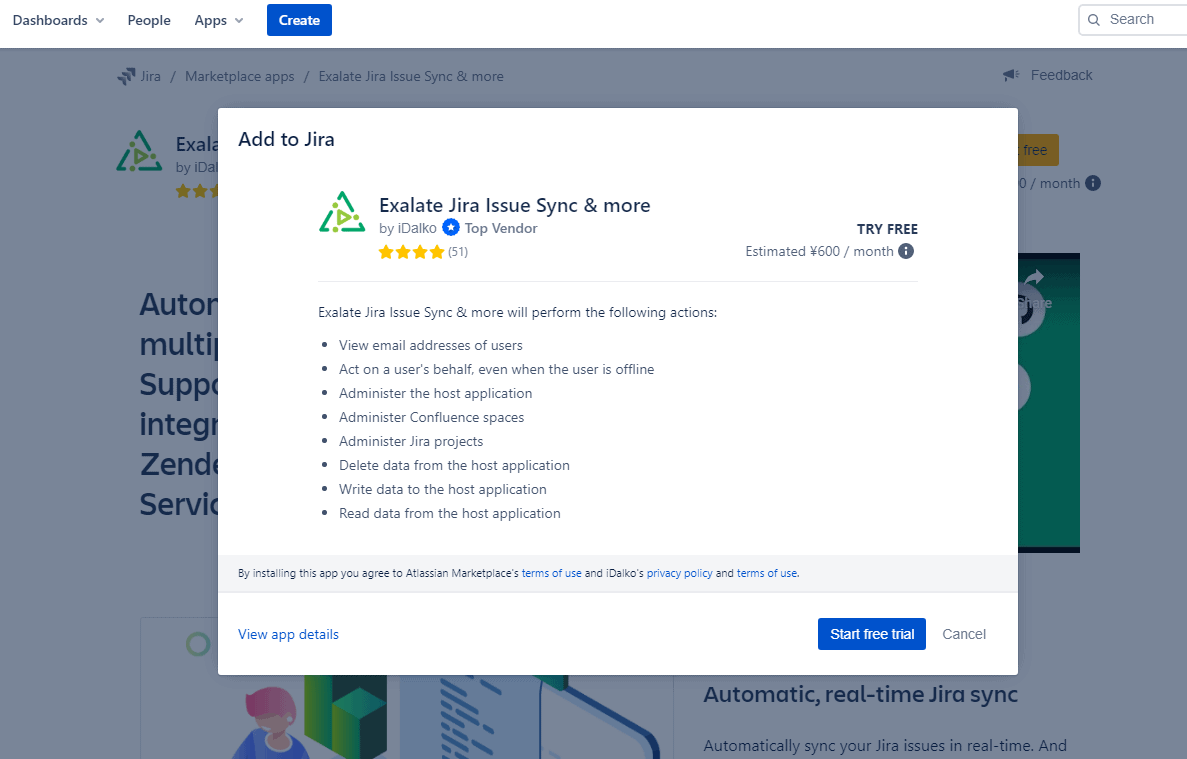
Task: Cancel the Add to Jira dialog
Action: pos(964,634)
